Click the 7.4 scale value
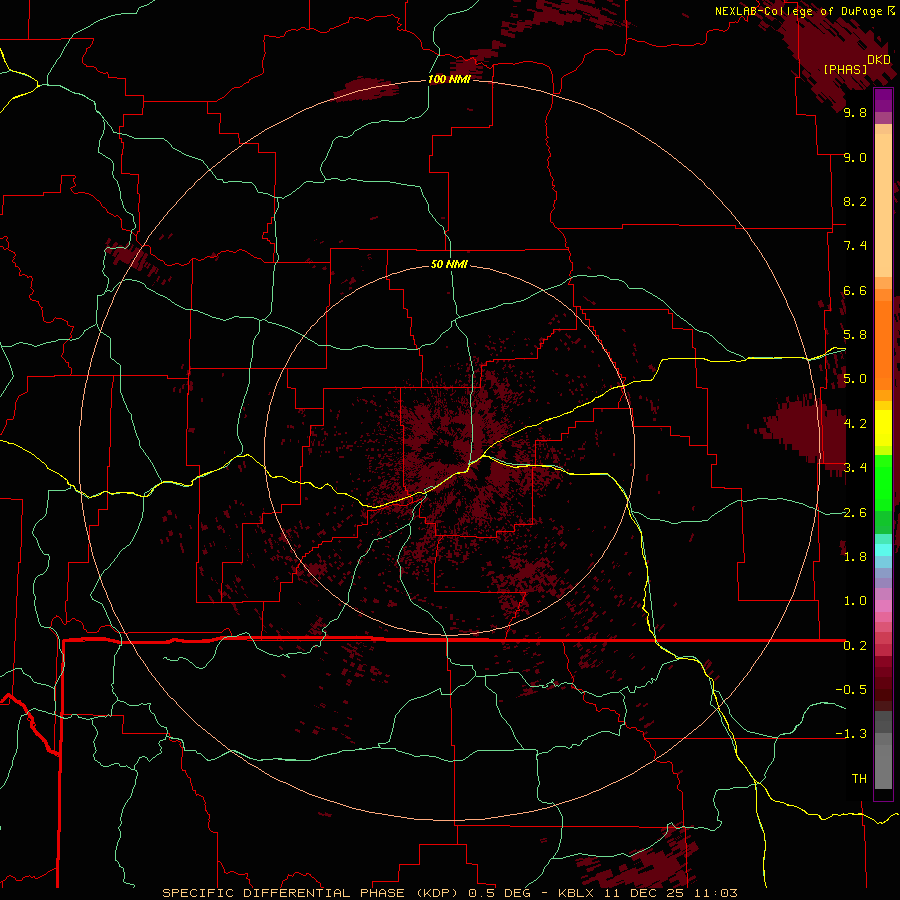900x900 pixels. pyautogui.click(x=855, y=246)
